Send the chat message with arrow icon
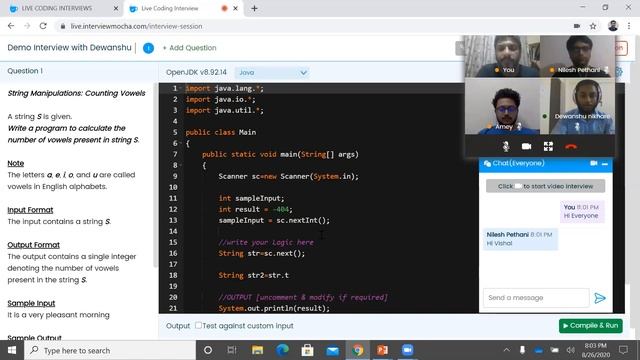 600,298
